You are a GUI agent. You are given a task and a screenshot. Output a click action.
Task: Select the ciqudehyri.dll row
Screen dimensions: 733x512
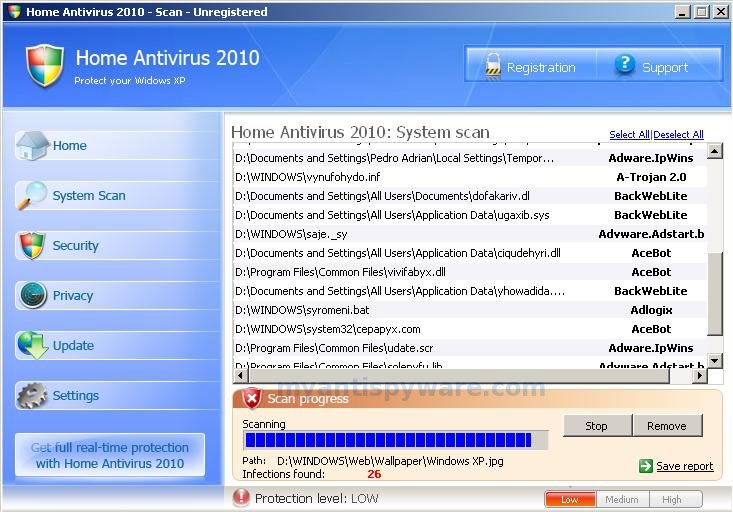click(470, 253)
